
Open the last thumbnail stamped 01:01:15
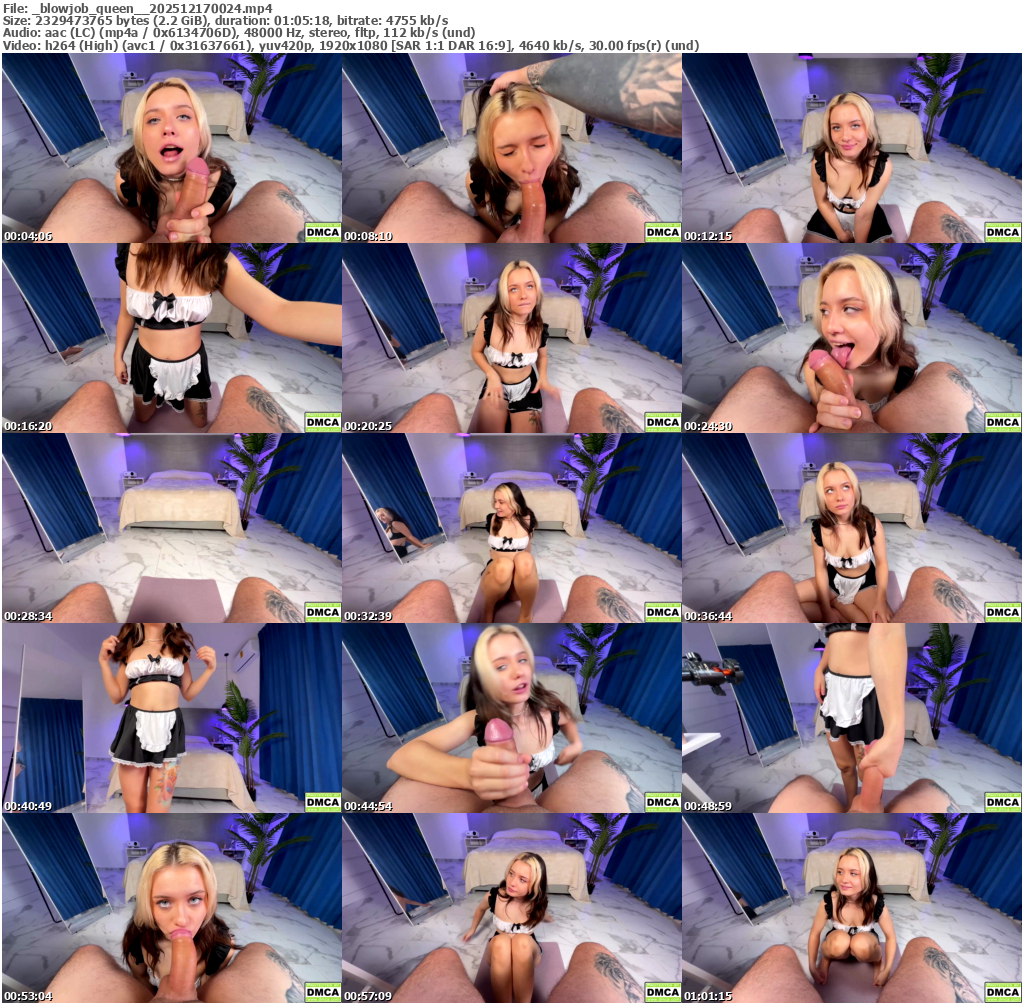point(852,908)
